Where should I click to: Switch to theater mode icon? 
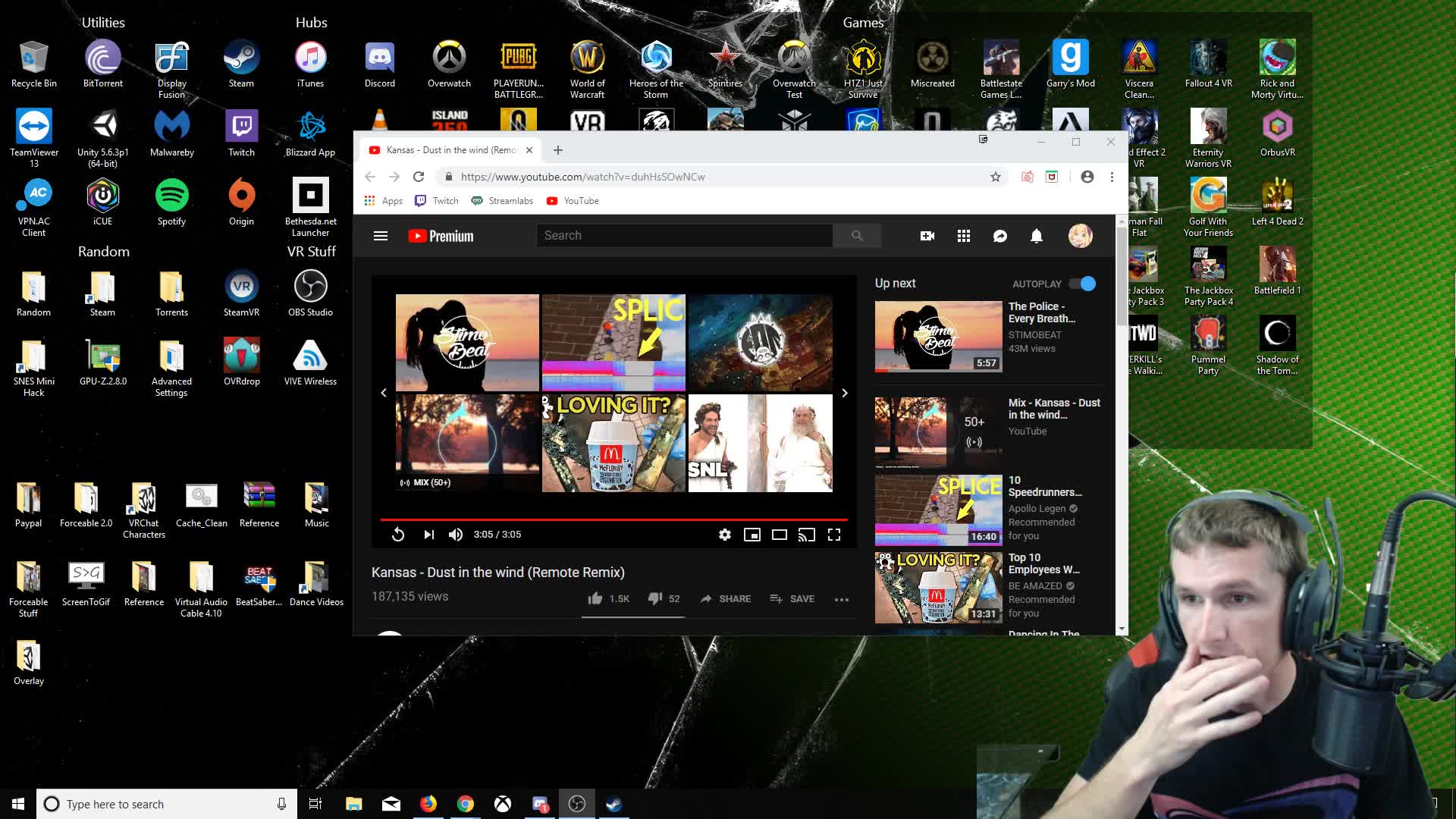click(x=779, y=535)
